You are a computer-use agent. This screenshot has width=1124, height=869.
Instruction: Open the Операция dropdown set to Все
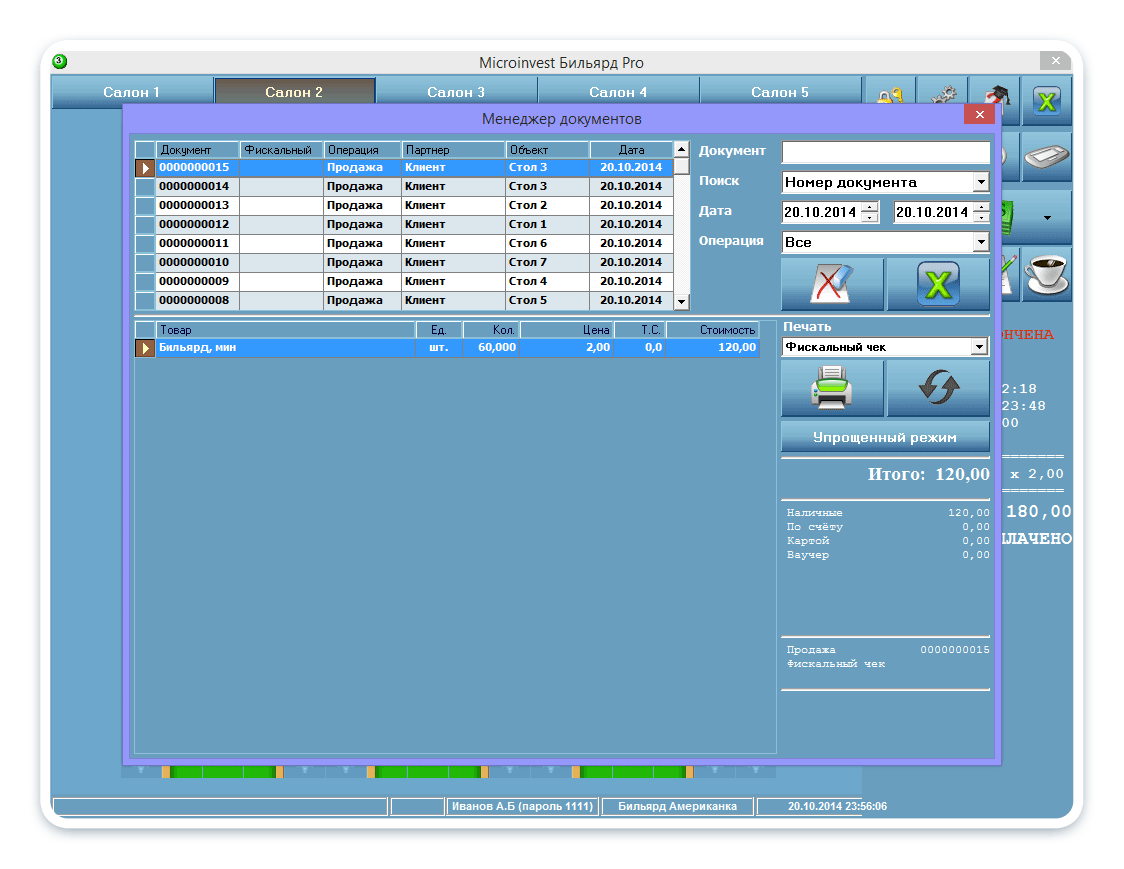click(x=980, y=243)
